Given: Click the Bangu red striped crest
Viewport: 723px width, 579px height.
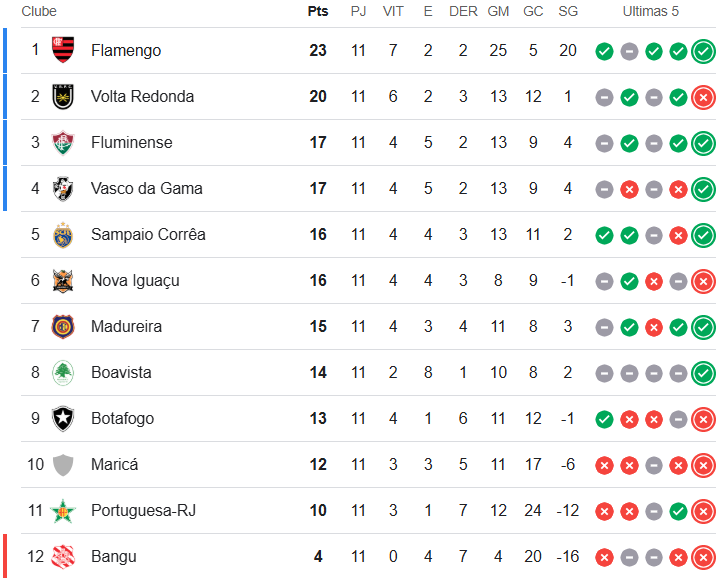Looking at the screenshot, I should tap(63, 556).
